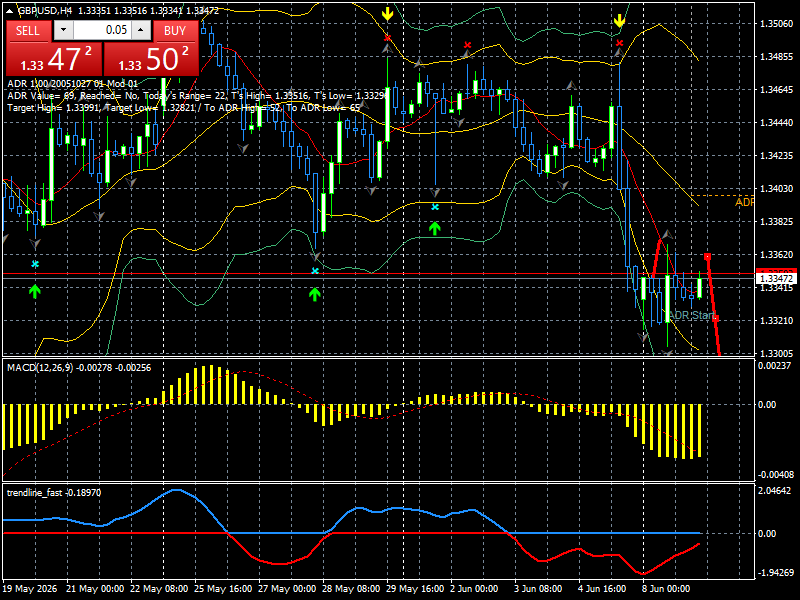Grab the lower red trendline anchor square
The image size is (800, 600).
(x=716, y=318)
